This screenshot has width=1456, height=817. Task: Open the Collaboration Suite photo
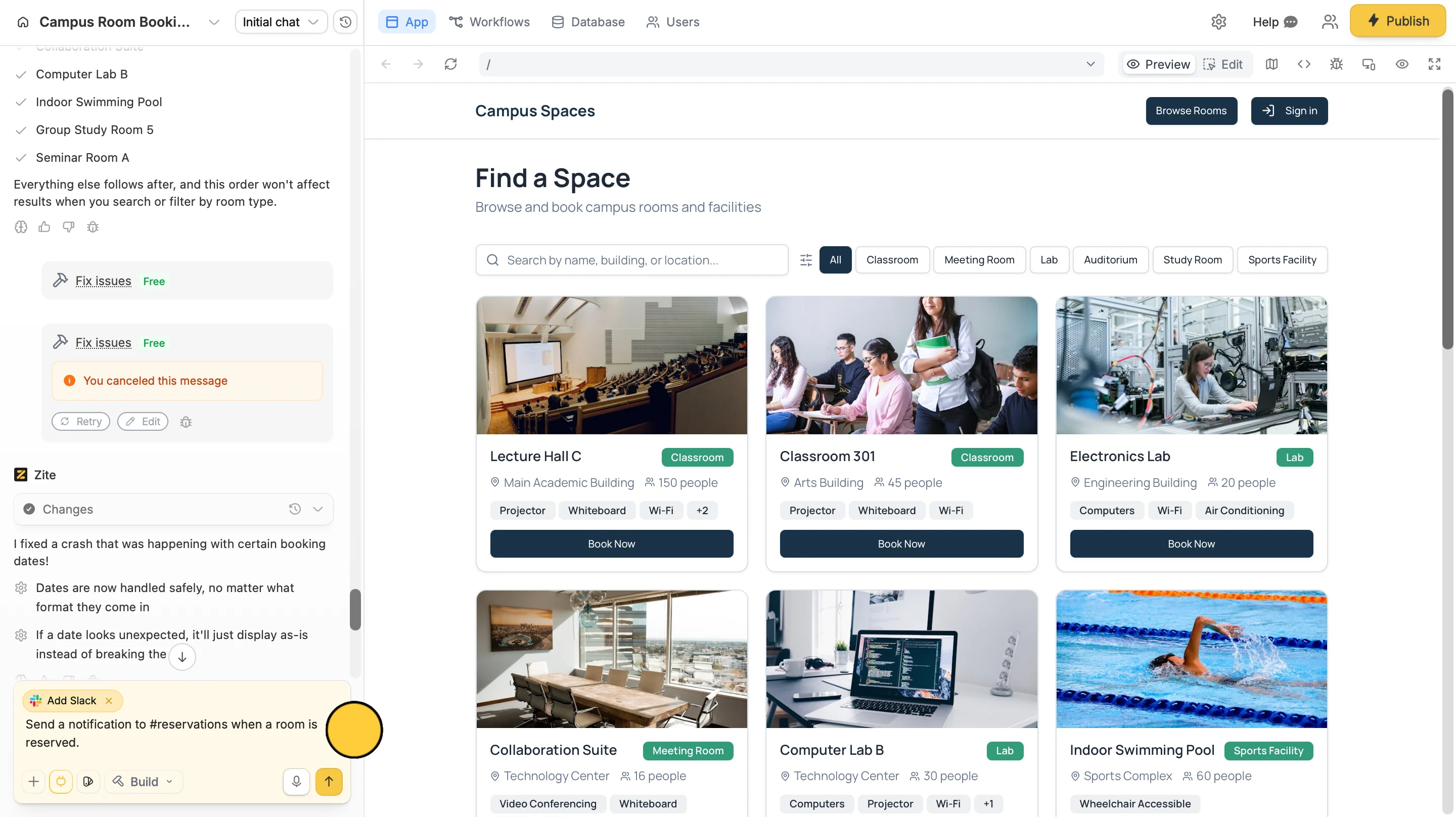click(x=612, y=659)
